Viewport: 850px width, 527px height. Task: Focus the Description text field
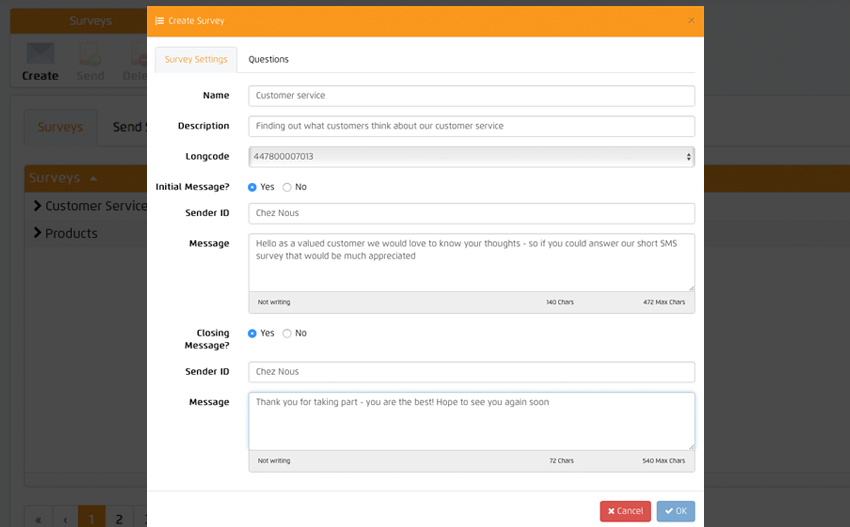[471, 126]
